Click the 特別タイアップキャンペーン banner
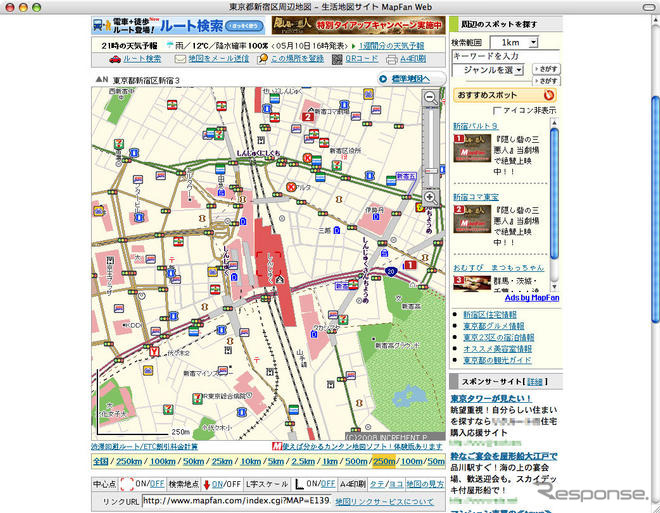Viewport: 660px width, 513px height. (358, 25)
